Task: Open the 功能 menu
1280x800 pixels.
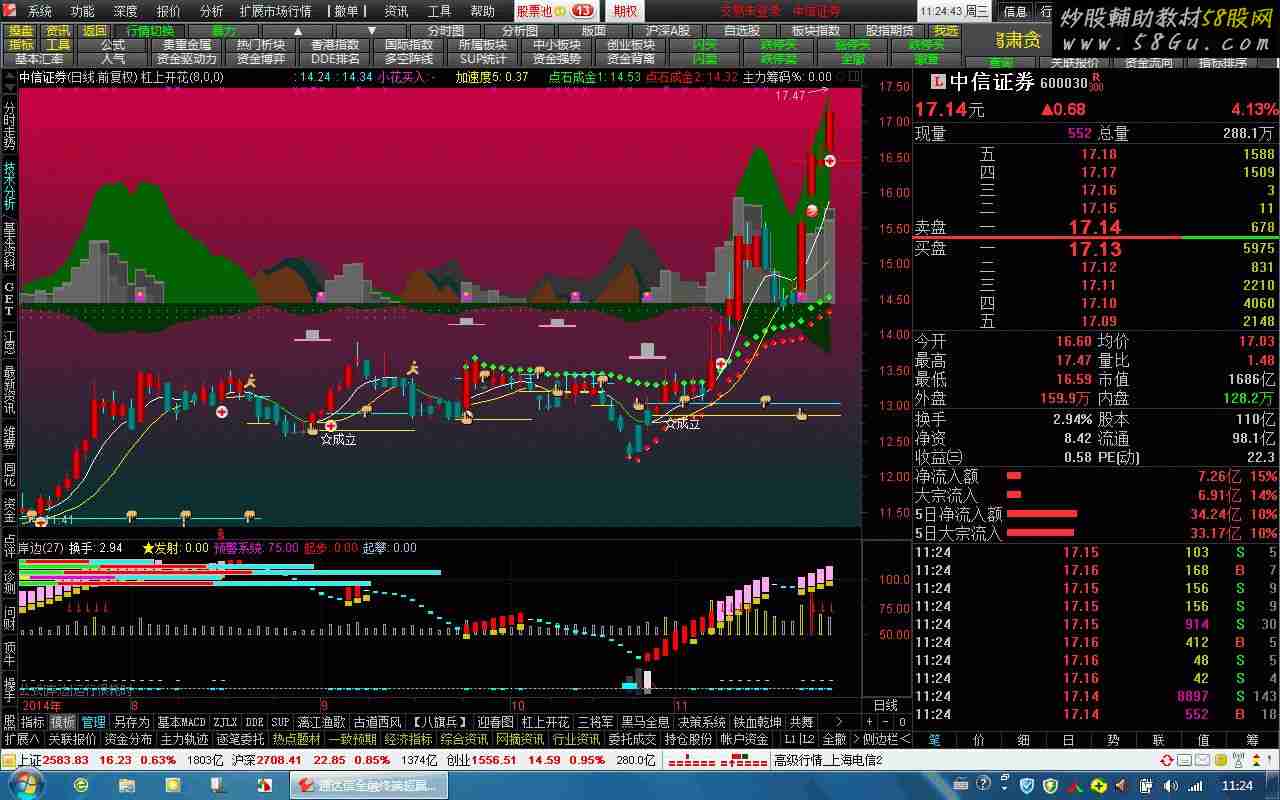Action: (x=83, y=11)
